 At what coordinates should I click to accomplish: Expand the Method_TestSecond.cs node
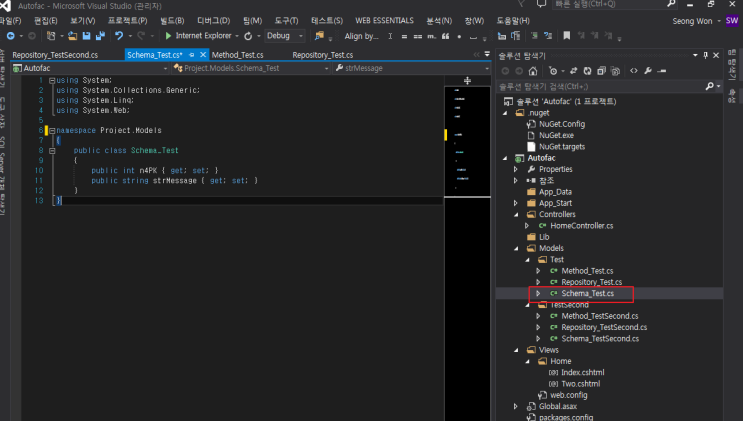(538, 316)
